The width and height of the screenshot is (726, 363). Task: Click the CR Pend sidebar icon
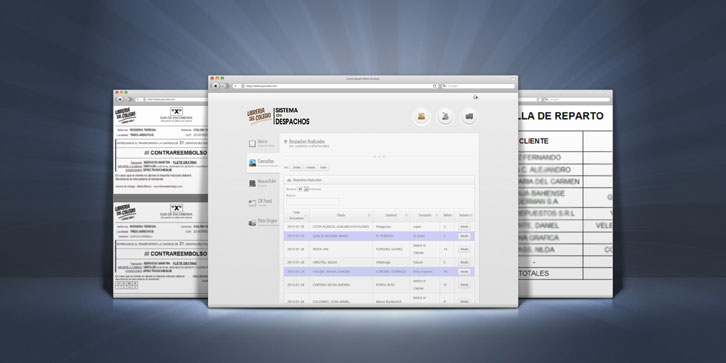tap(252, 202)
